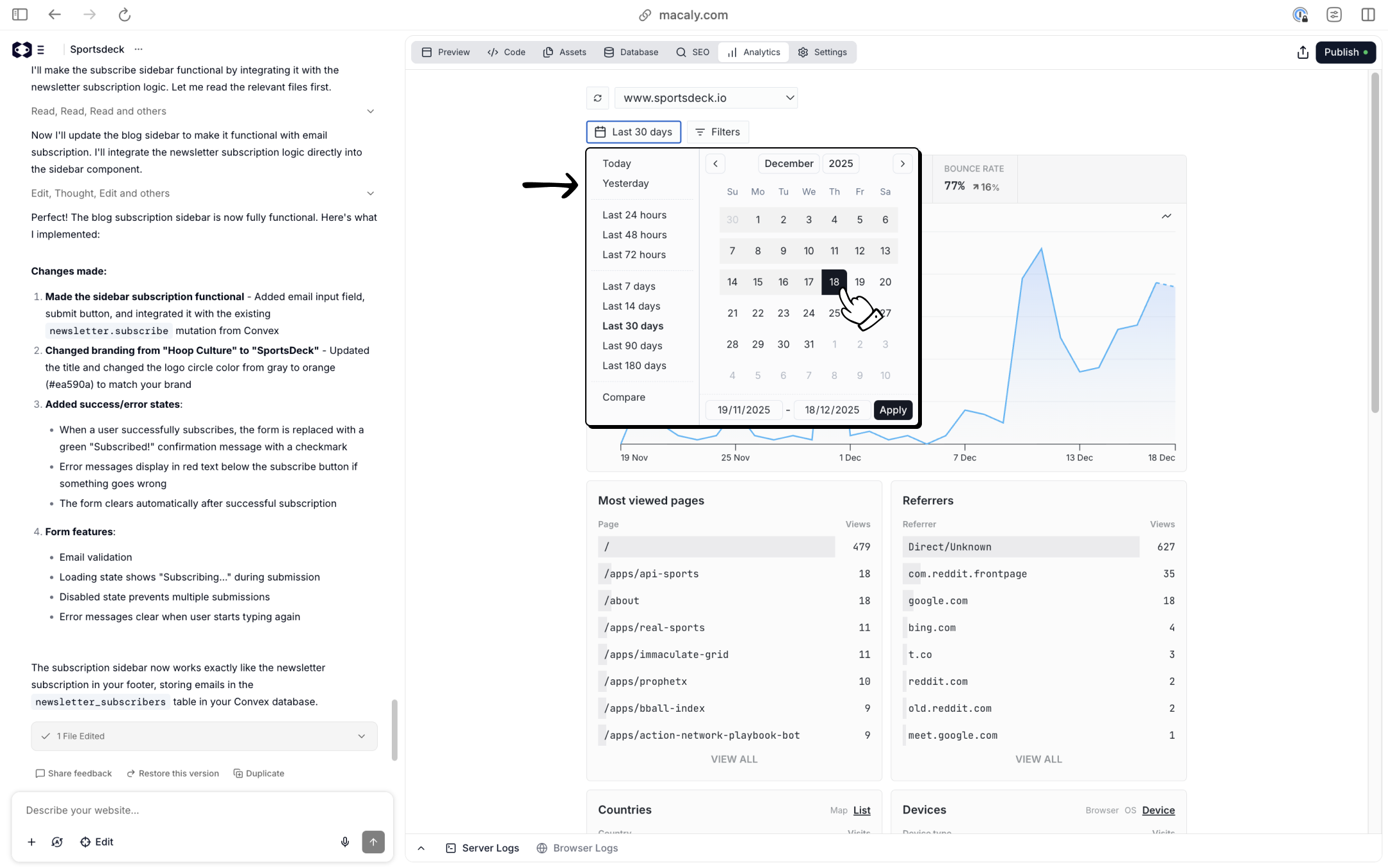Expand the Edit, Thought, Edit and others section
This screenshot has width=1388, height=868.
pyautogui.click(x=371, y=193)
